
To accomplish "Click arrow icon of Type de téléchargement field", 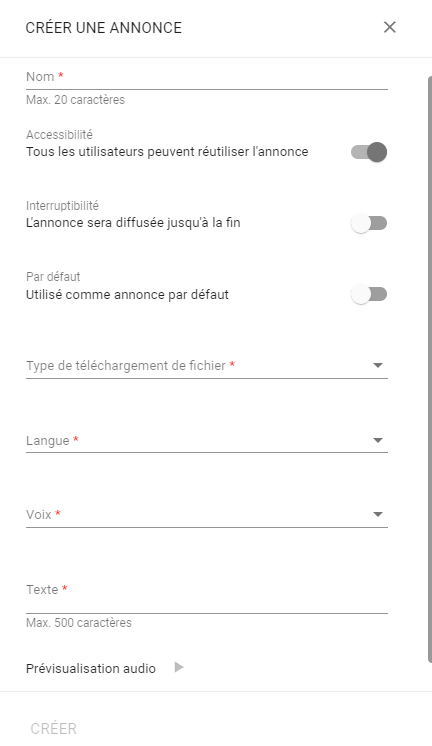I will [378, 365].
